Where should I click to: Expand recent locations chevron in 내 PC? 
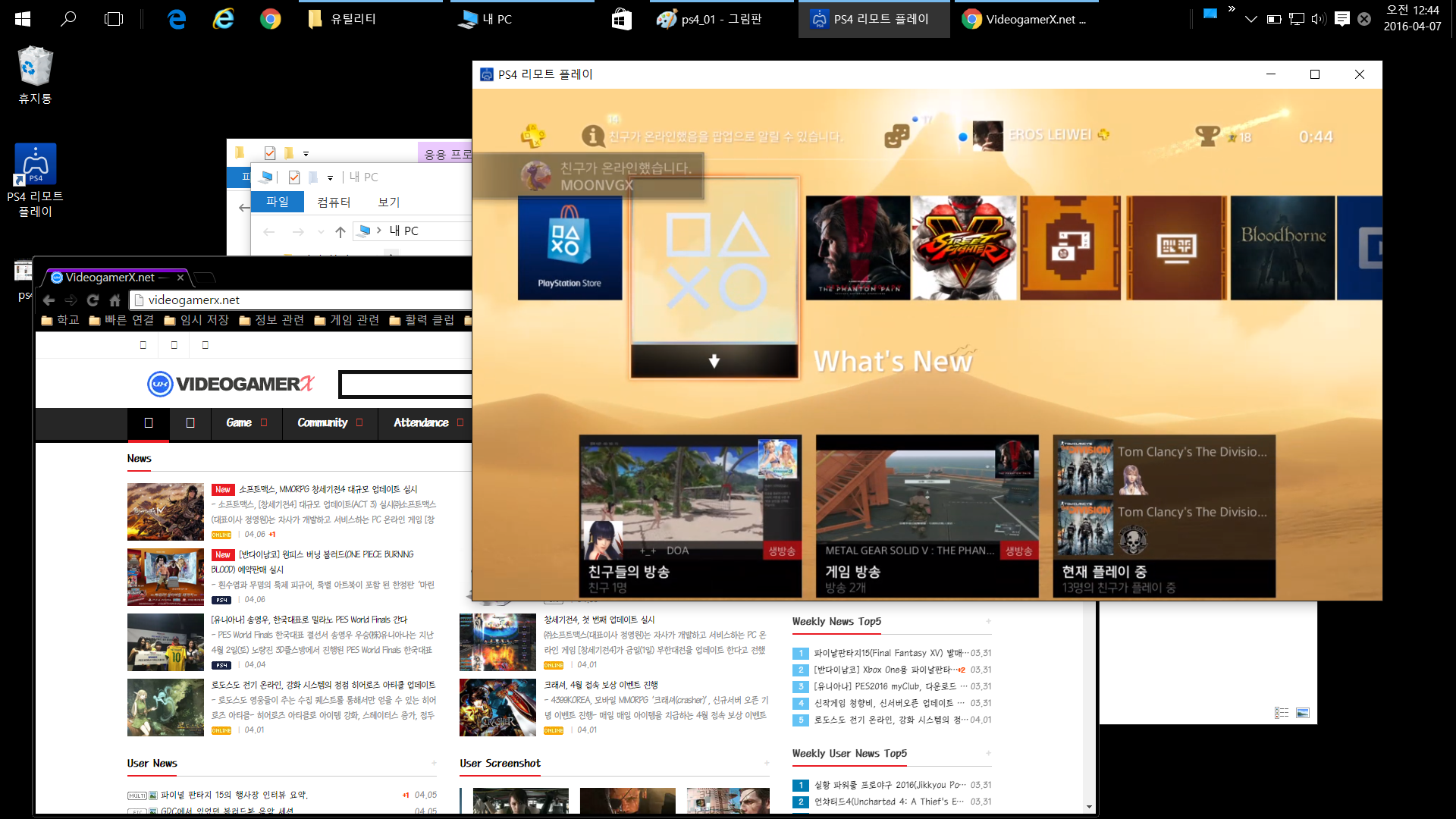321,231
